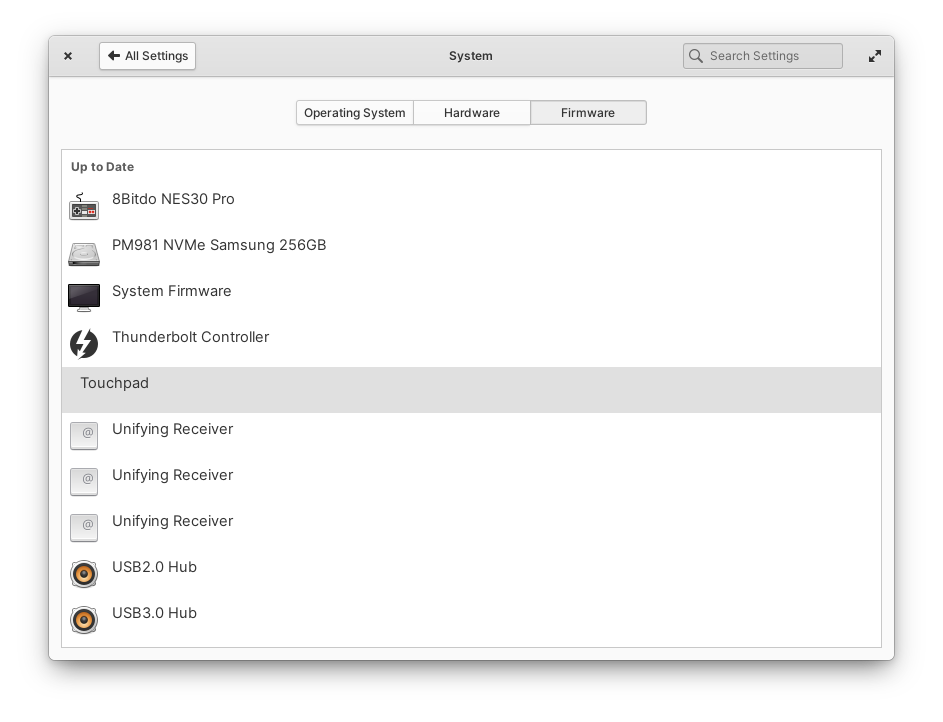Click the third Unifying Receiver icon

click(x=84, y=527)
